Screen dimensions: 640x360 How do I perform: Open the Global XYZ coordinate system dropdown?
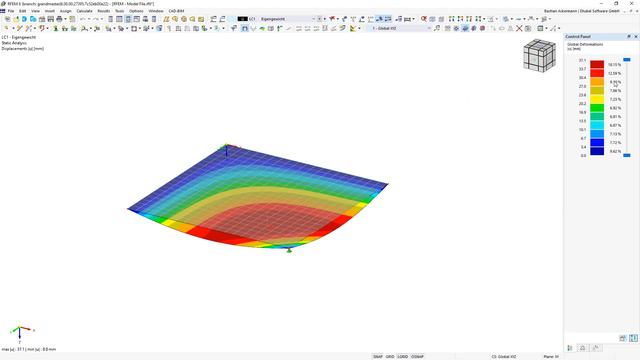(429, 29)
